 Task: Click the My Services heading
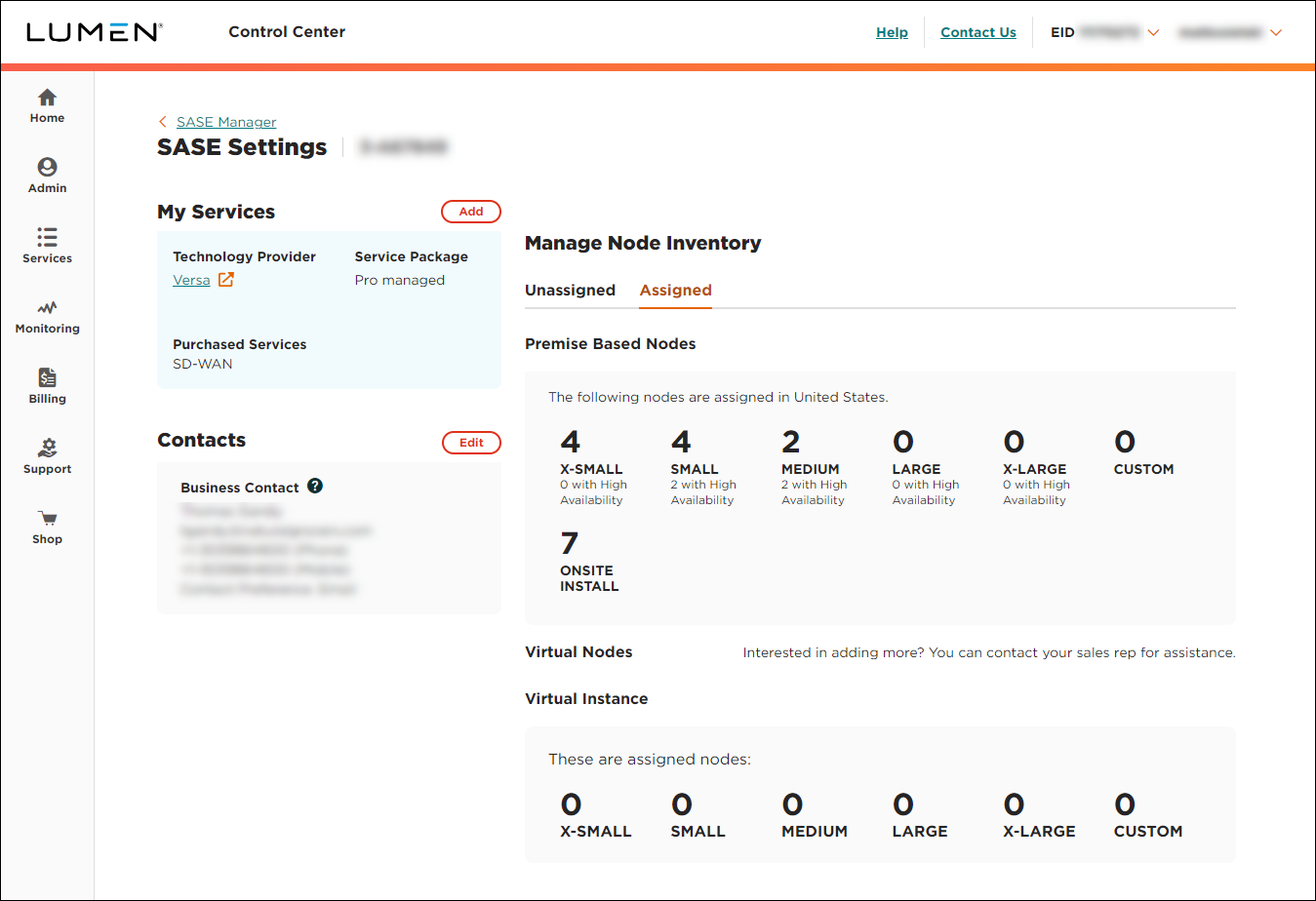(x=216, y=213)
